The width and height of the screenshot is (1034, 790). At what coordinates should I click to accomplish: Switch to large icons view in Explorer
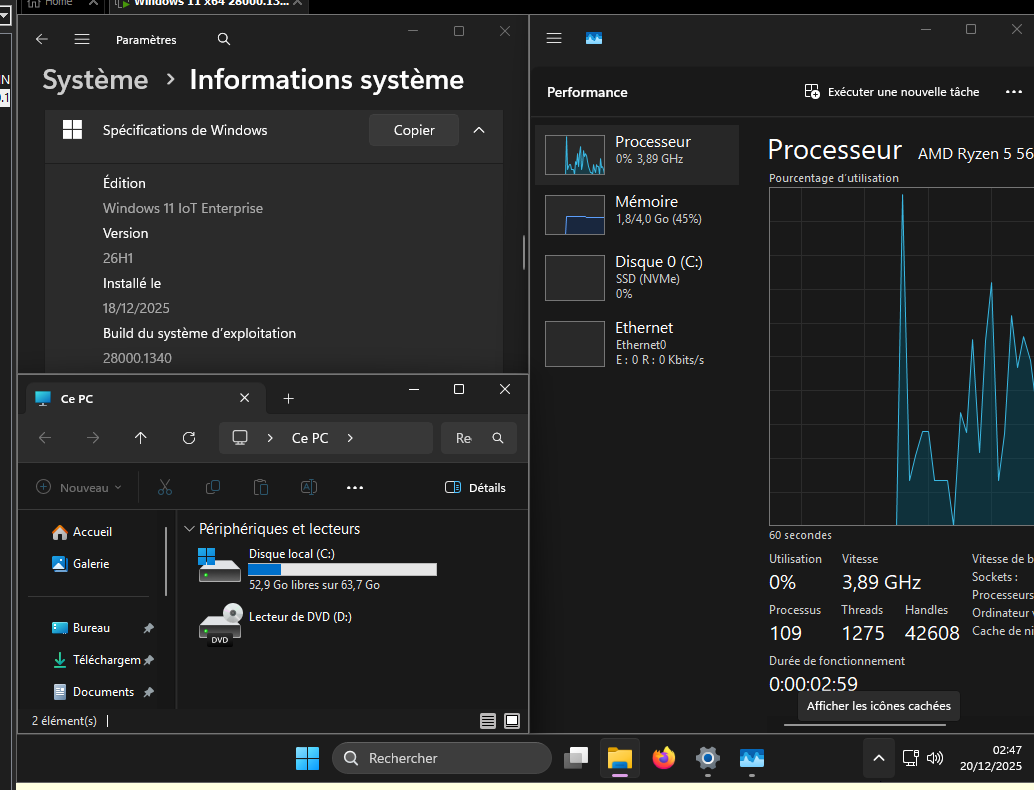[x=512, y=720]
